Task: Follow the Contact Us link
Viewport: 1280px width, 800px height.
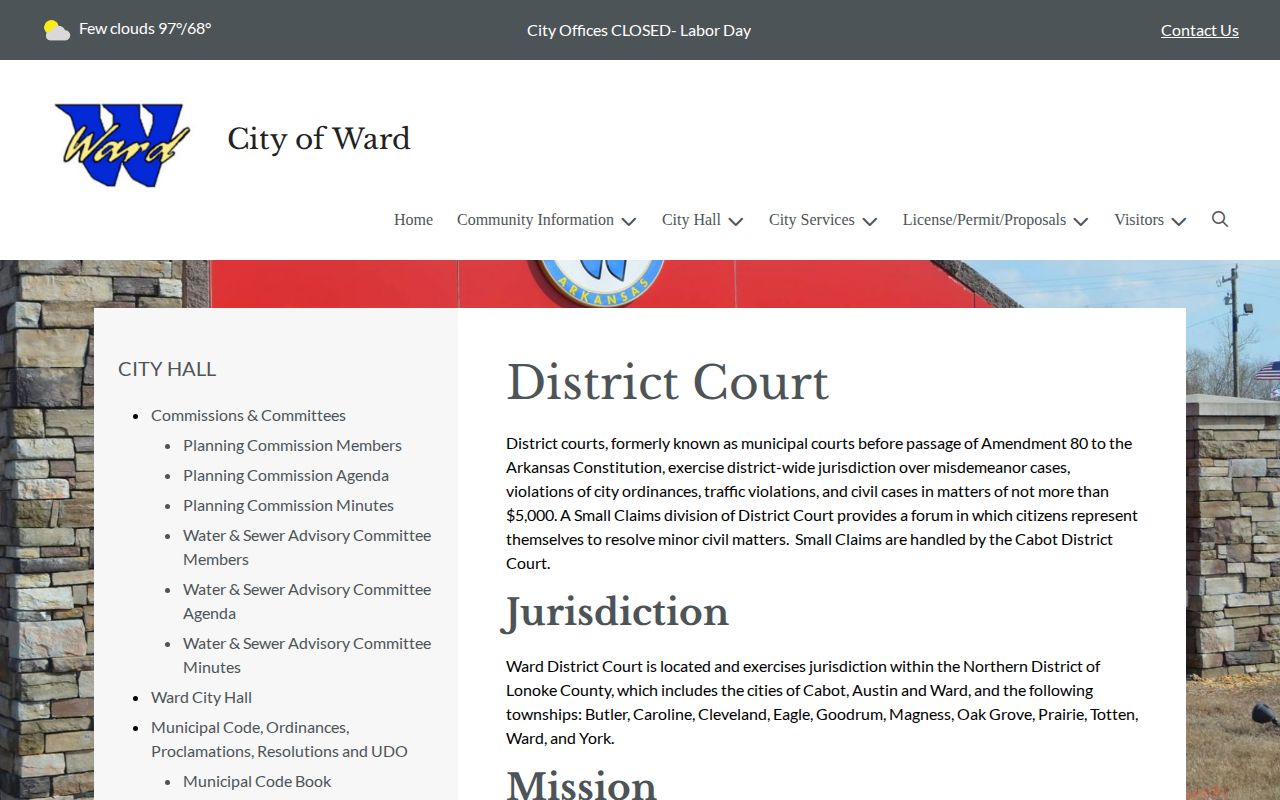Action: tap(1200, 30)
